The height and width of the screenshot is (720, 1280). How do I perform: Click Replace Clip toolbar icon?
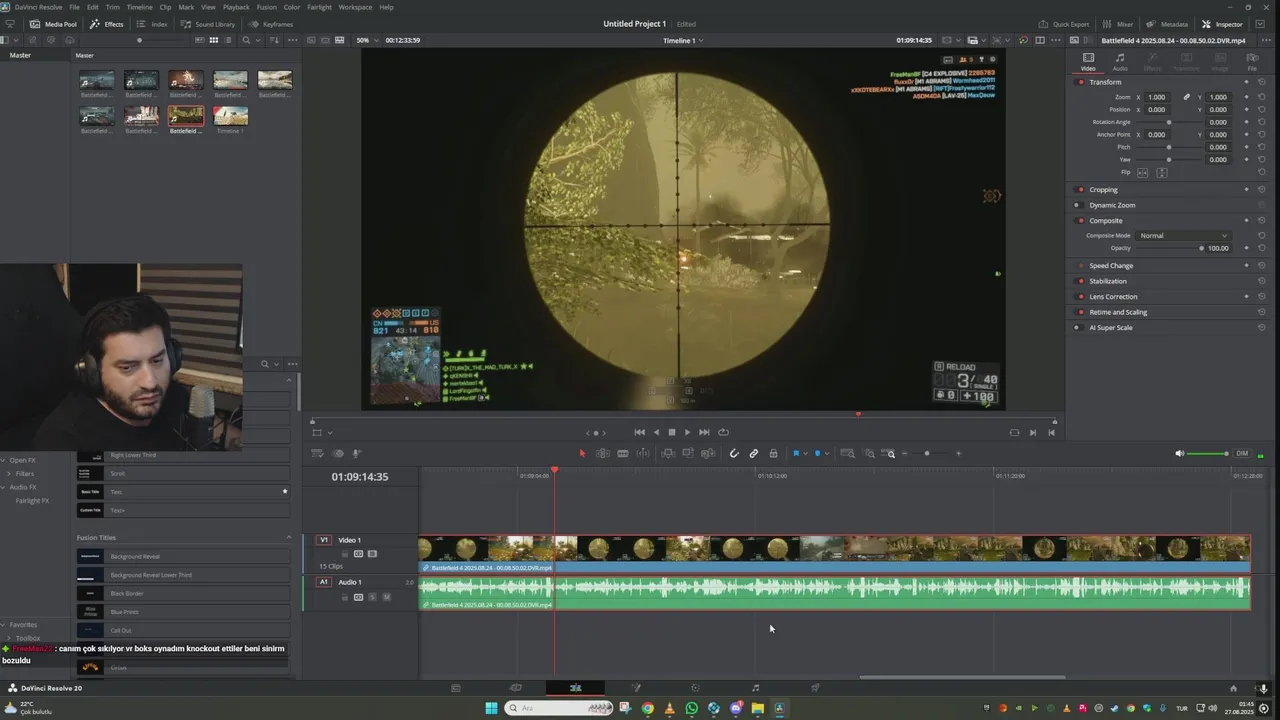[708, 453]
